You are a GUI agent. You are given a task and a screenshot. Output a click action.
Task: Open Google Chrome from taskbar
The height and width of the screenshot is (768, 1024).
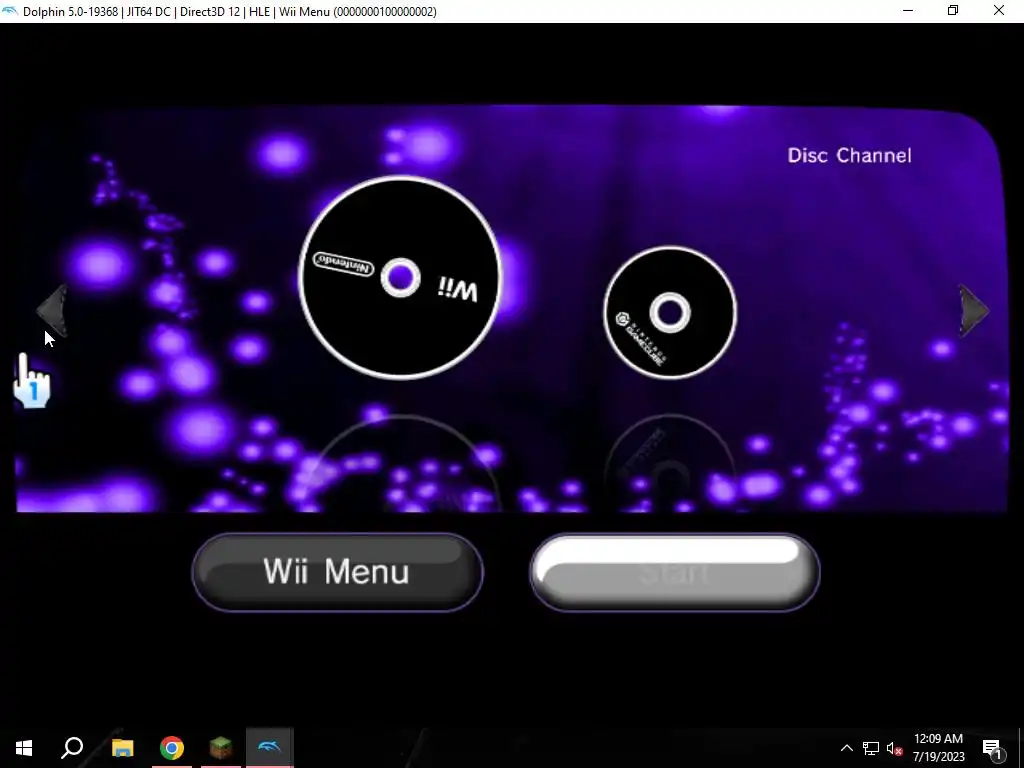[172, 748]
